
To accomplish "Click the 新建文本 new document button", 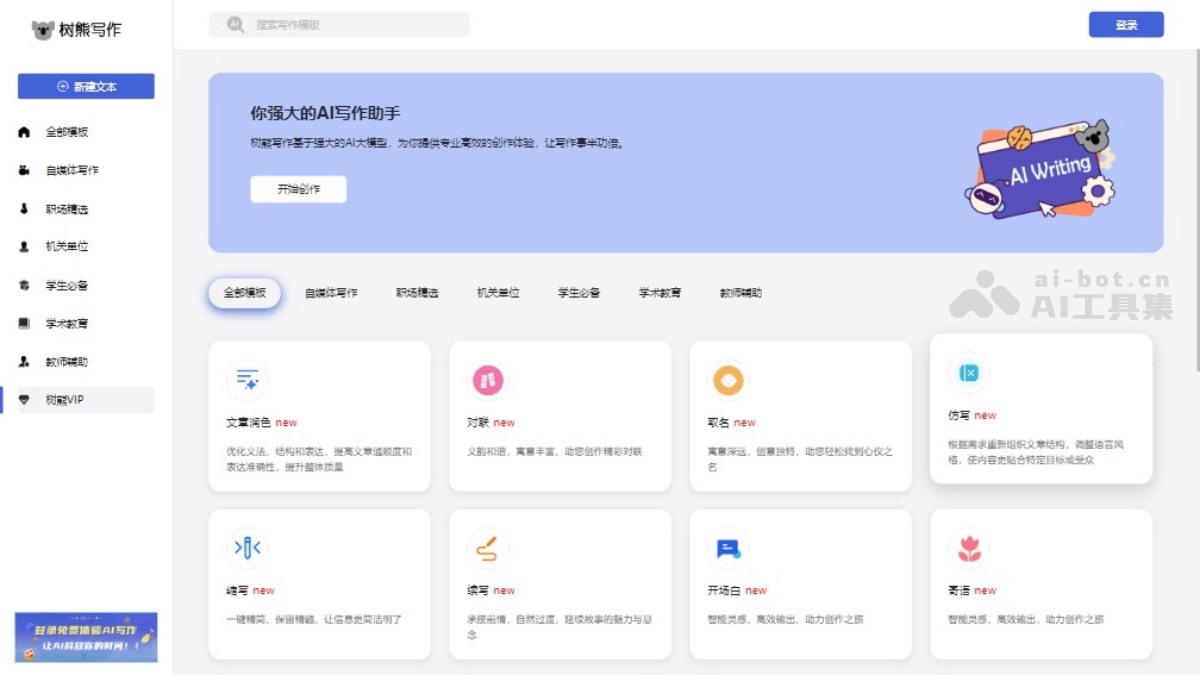I will pyautogui.click(x=85, y=86).
